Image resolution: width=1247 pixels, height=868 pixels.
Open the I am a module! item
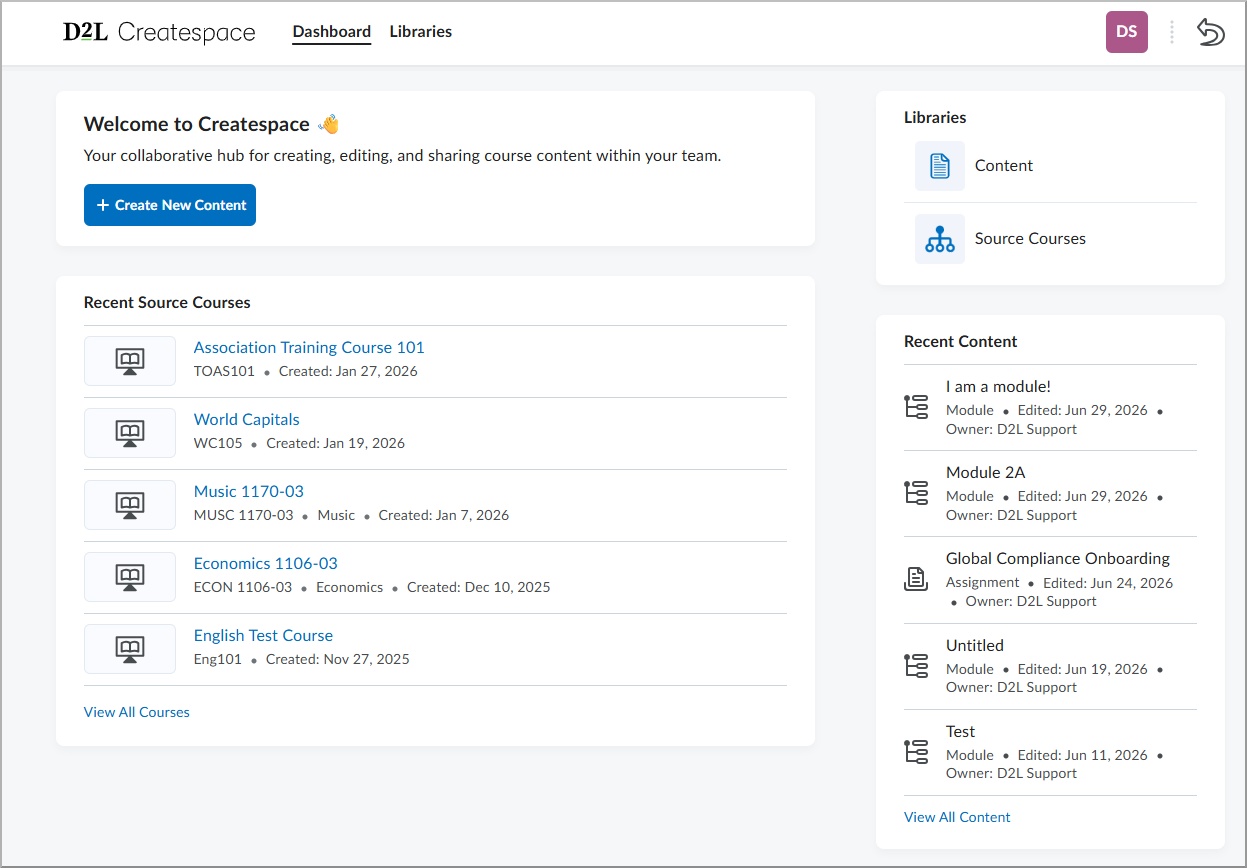998,387
